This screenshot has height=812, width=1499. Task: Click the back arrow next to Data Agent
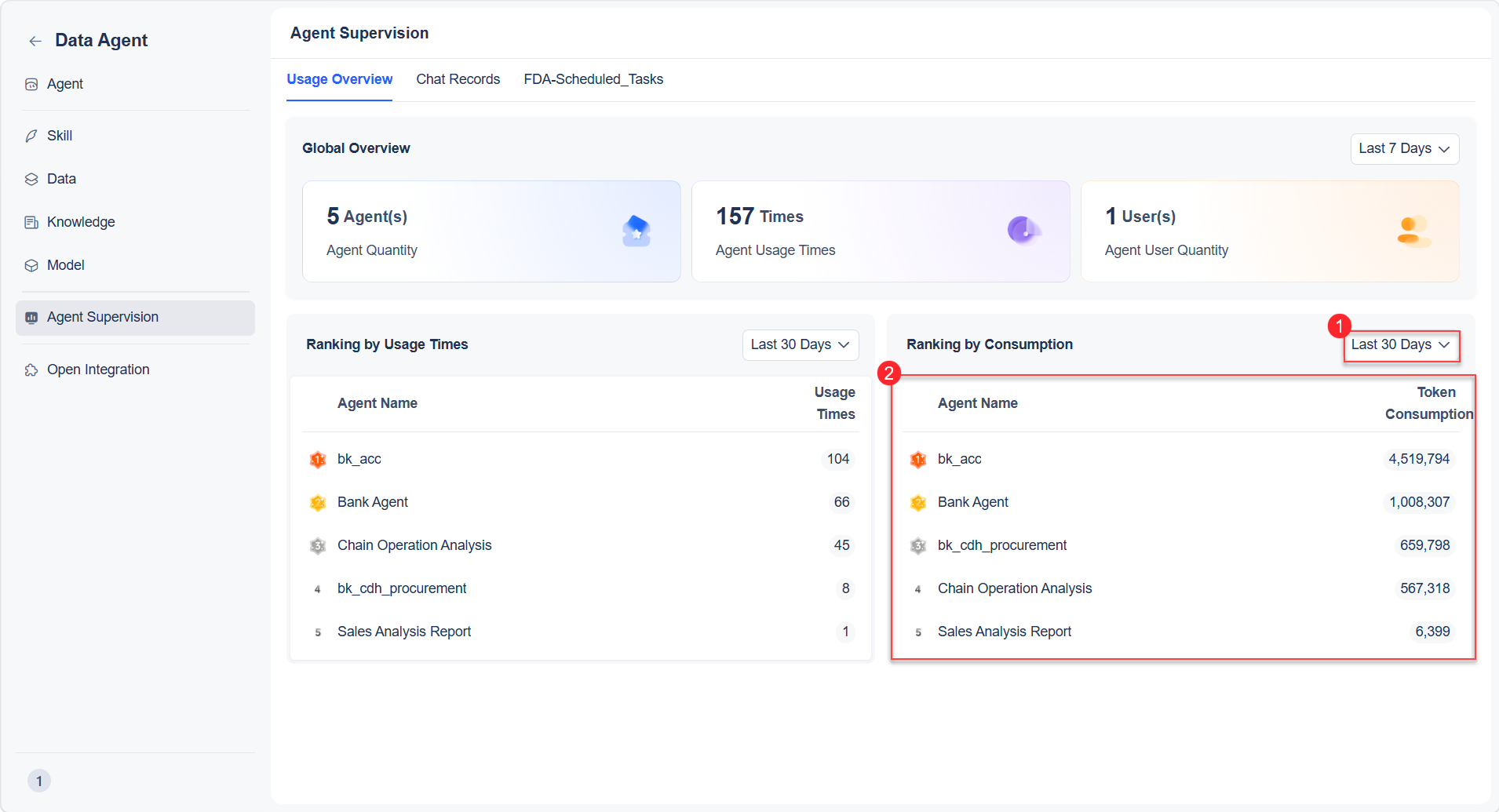(x=35, y=41)
